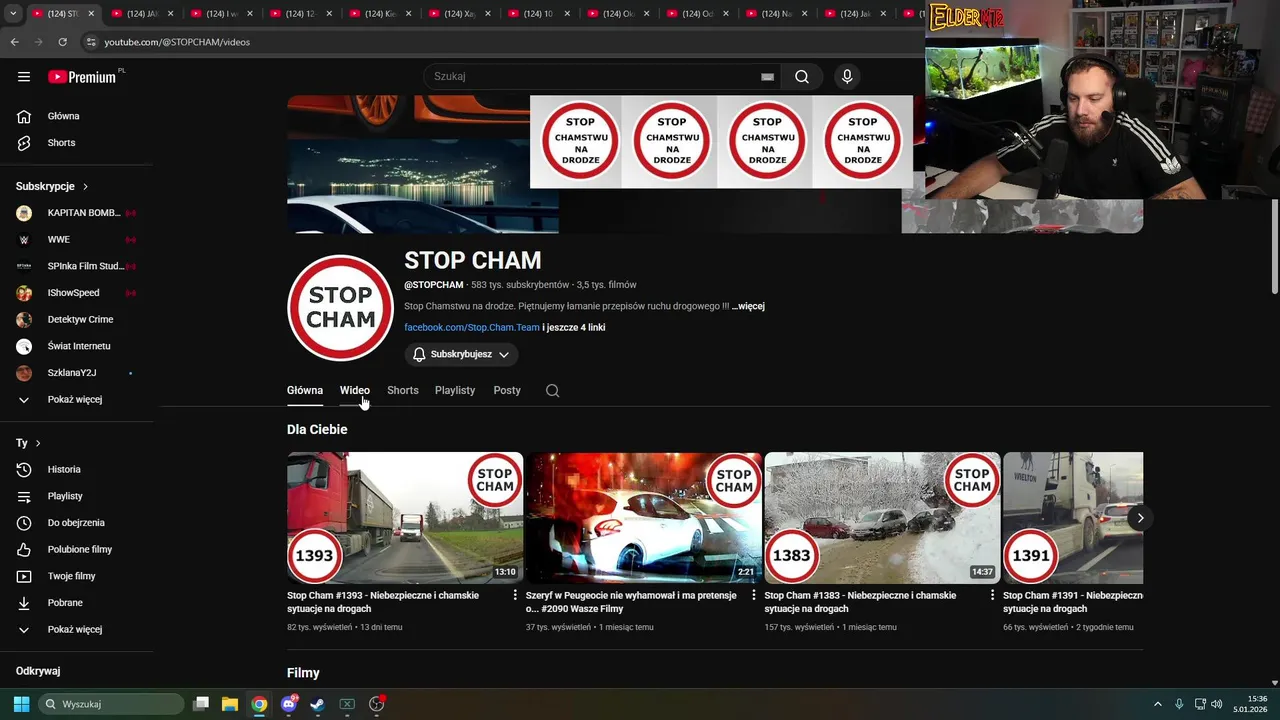Open the Windows Start menu
Screen dimensions: 1280x720
tap(21, 704)
